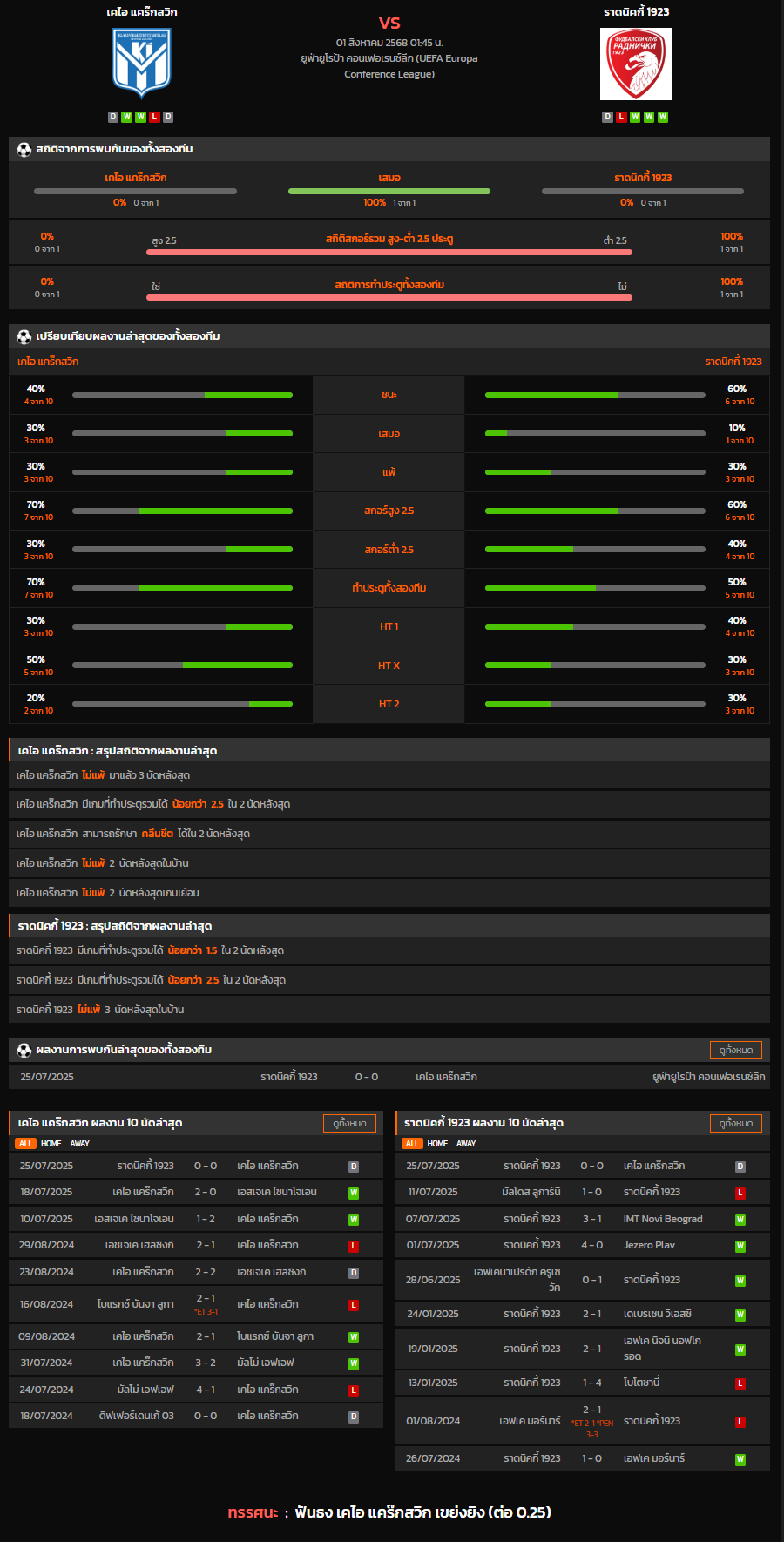
Task: Click the red L form badge under Radnički crest
Action: click(621, 117)
